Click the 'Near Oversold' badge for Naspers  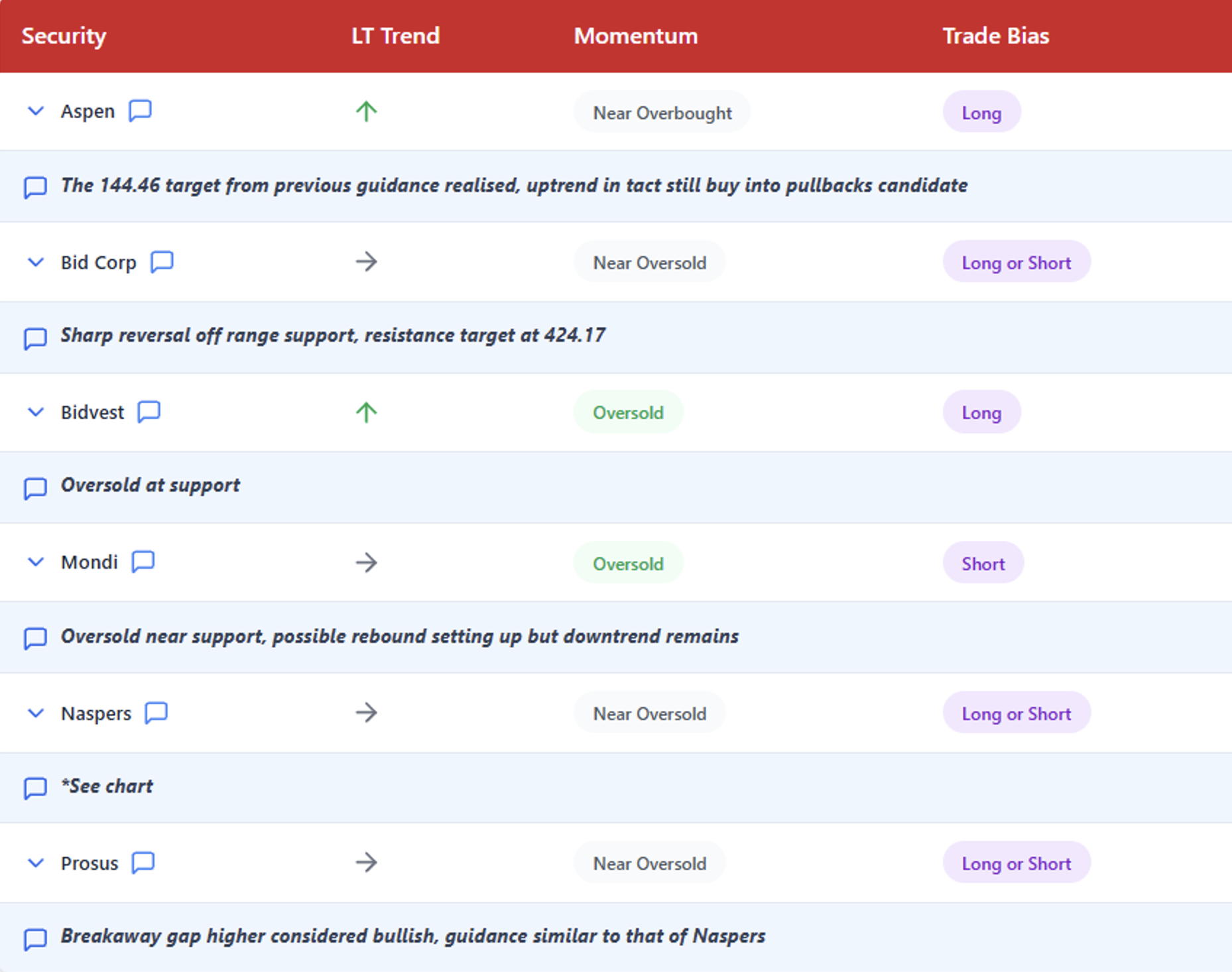pos(649,713)
